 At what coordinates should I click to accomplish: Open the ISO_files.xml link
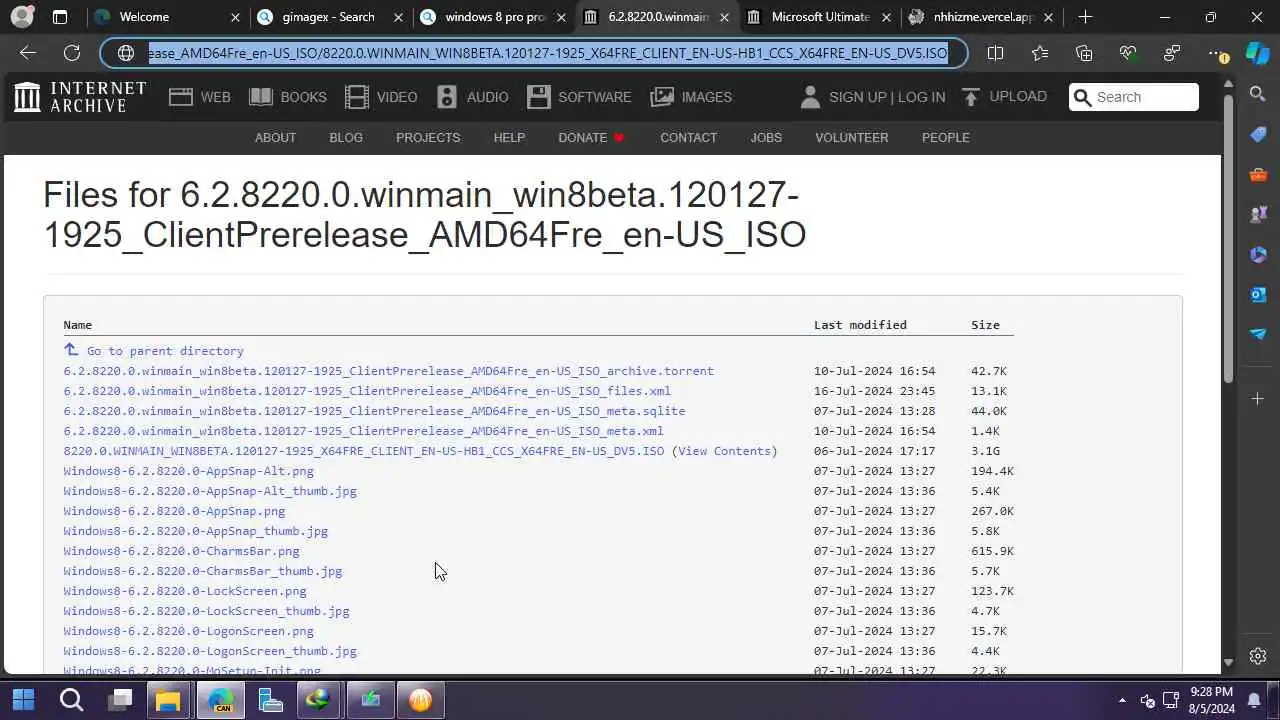(x=367, y=391)
